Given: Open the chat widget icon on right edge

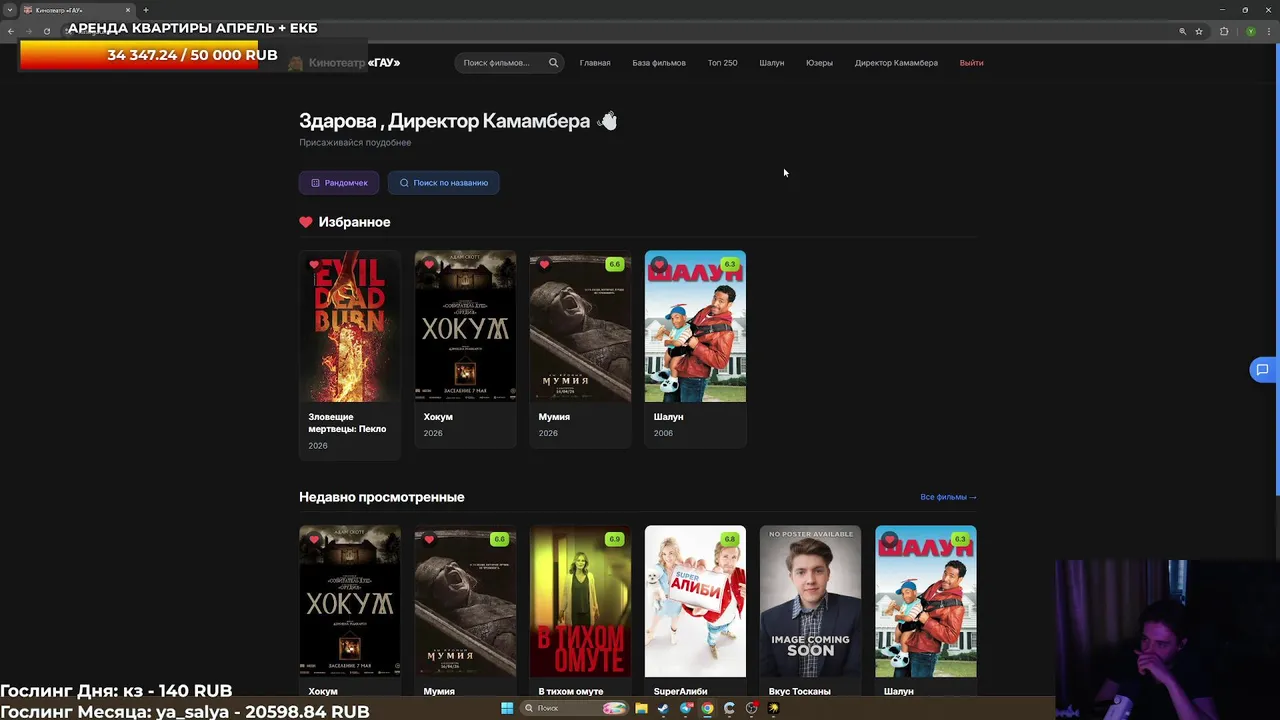Looking at the screenshot, I should pyautogui.click(x=1262, y=370).
